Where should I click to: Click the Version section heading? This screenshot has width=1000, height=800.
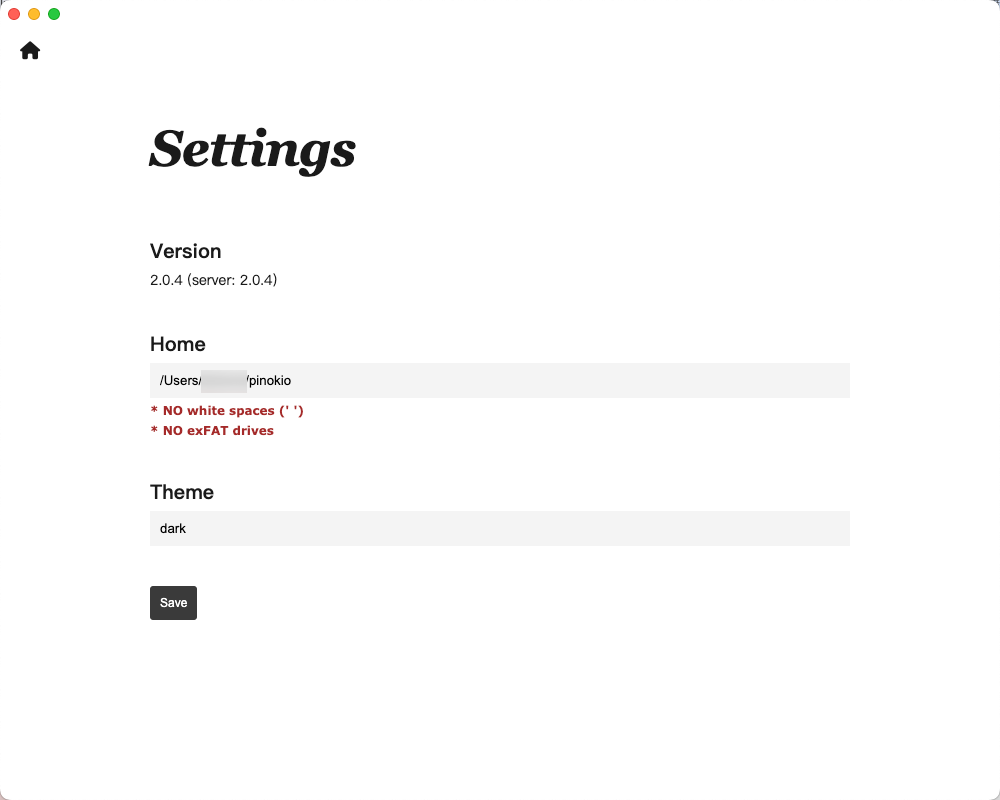click(186, 251)
